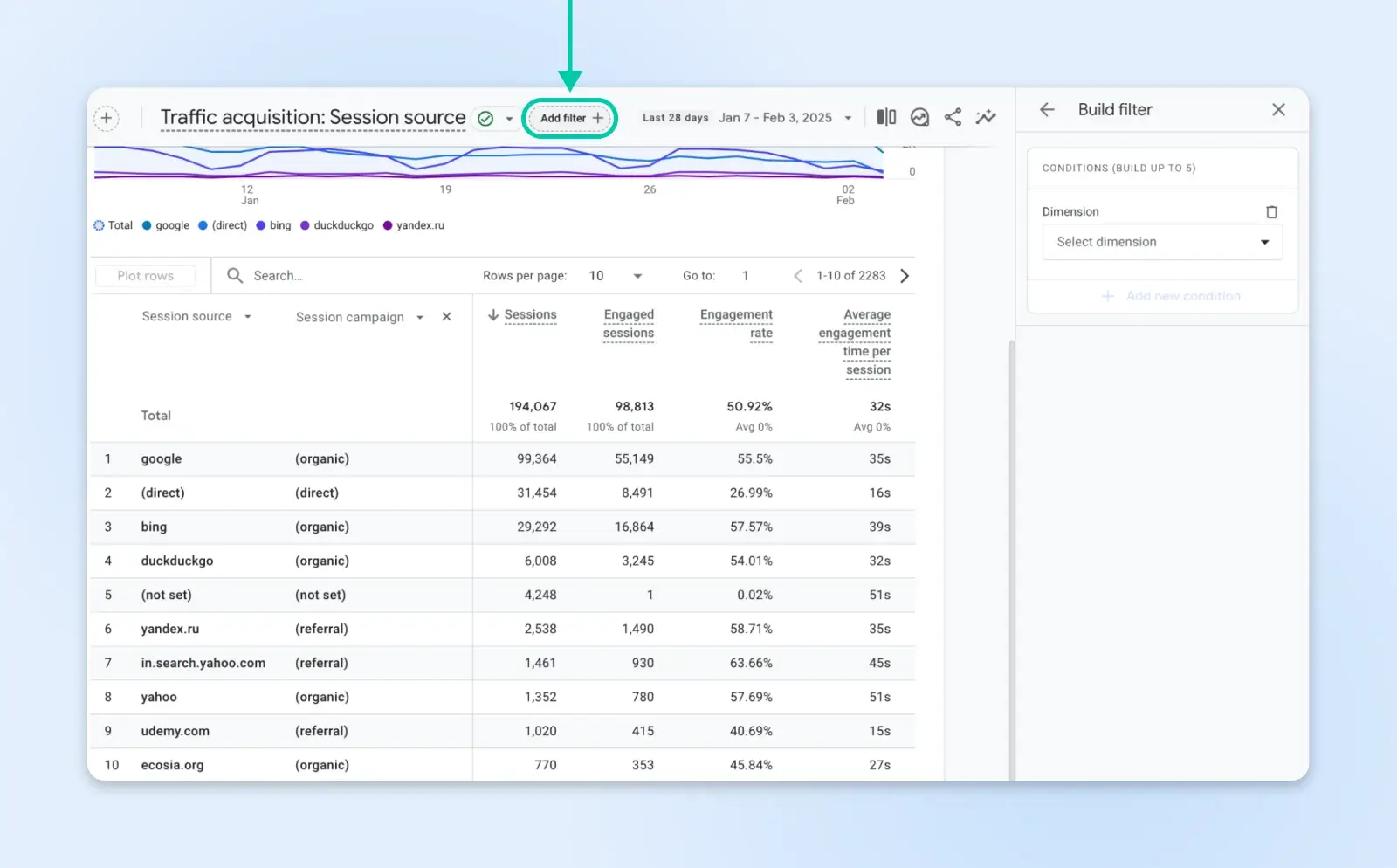Open the Select dimension dropdown
Image resolution: width=1397 pixels, height=868 pixels.
pos(1161,242)
